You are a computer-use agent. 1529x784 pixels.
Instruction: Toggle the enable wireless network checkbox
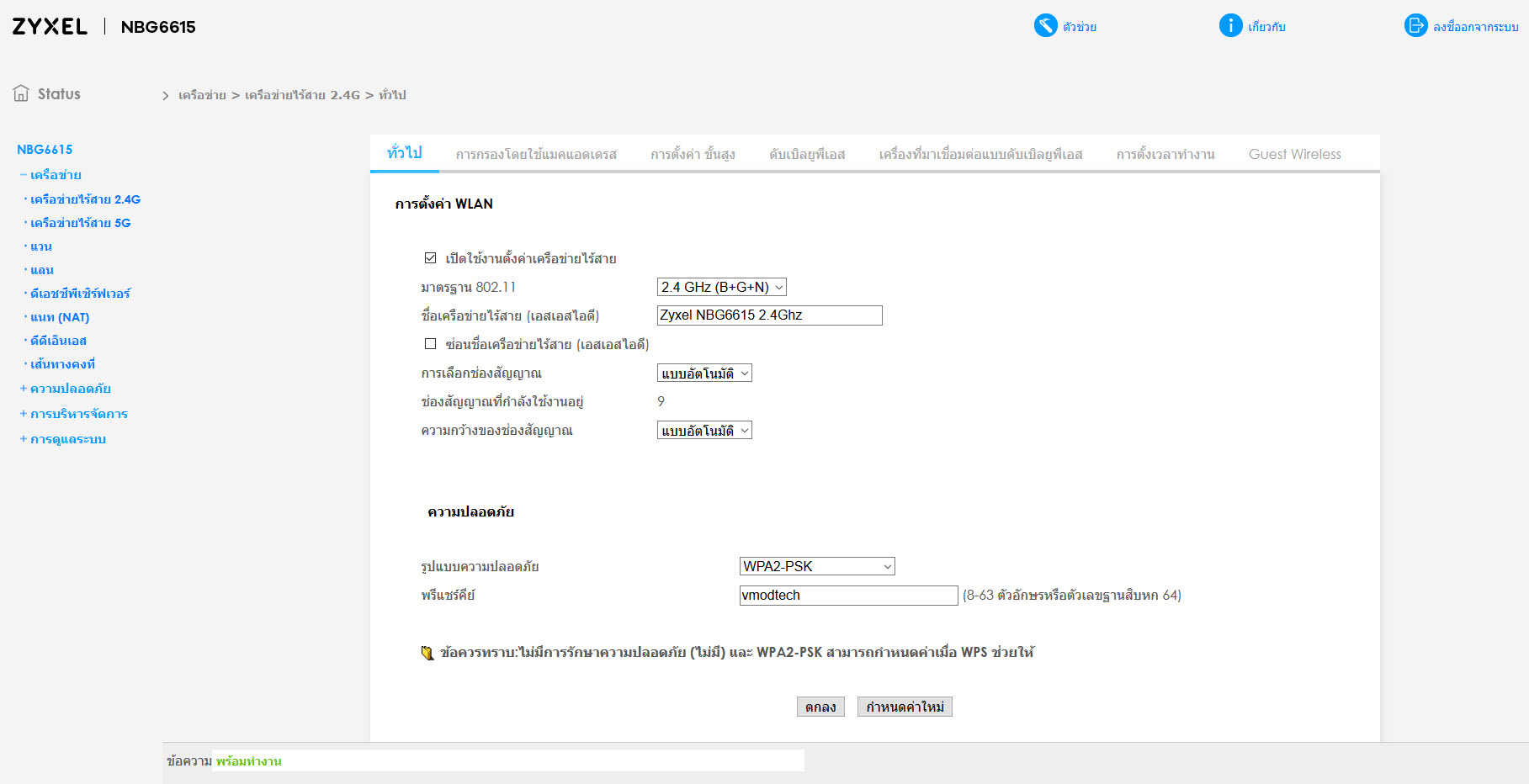[x=430, y=258]
